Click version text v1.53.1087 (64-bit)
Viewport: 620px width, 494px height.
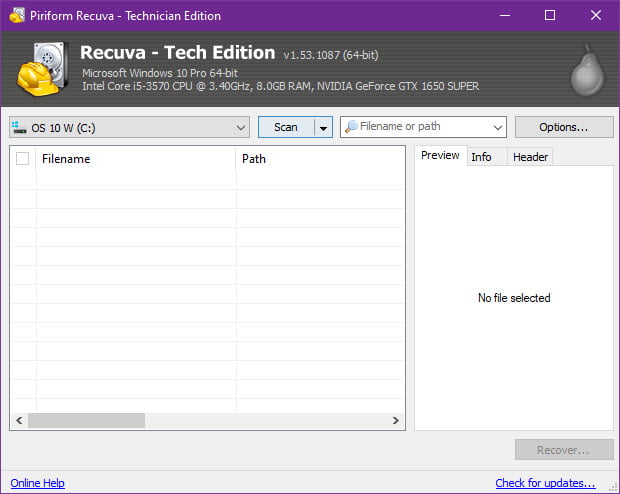coord(331,55)
